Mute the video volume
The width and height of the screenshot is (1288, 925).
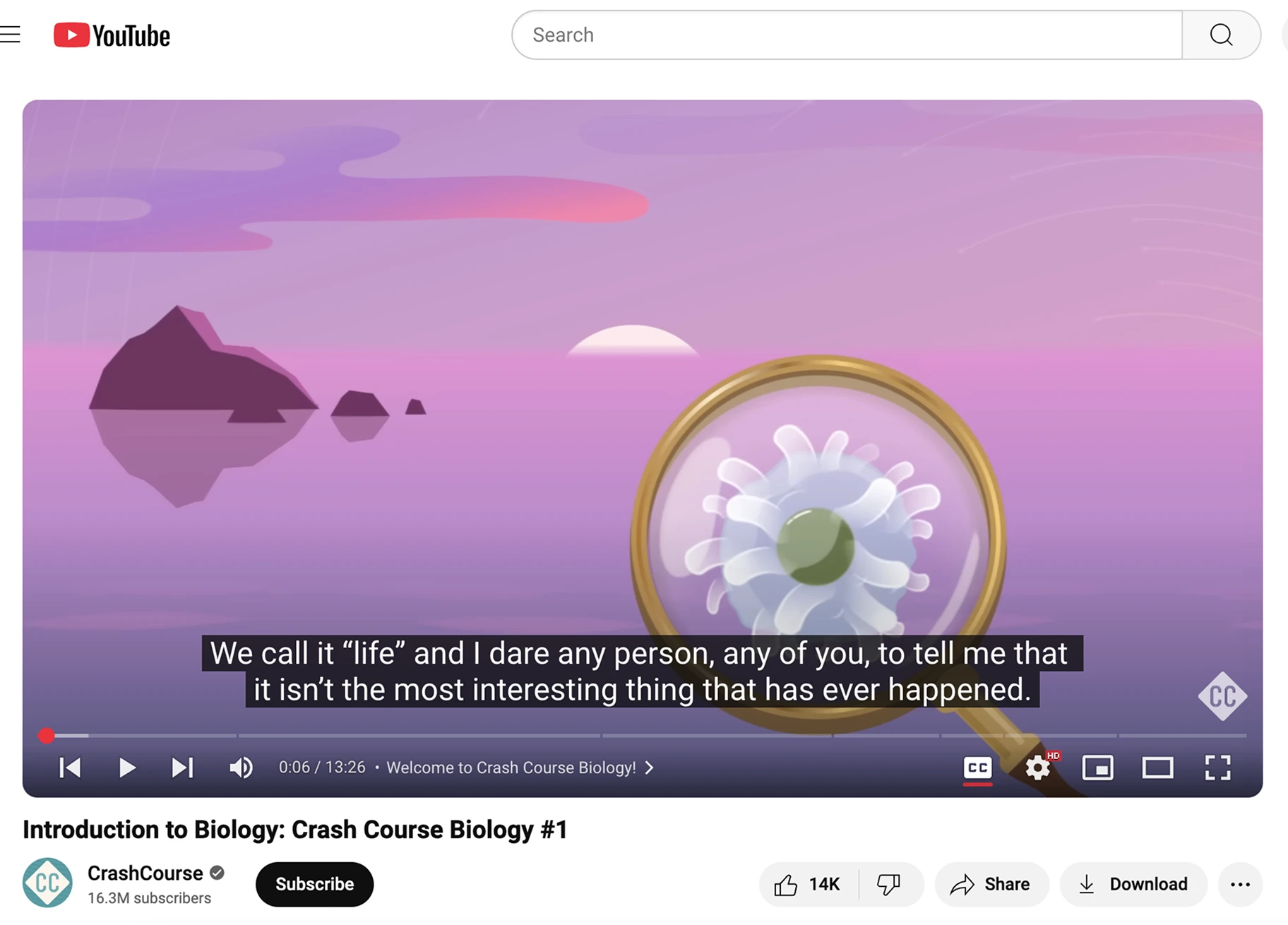[241, 768]
